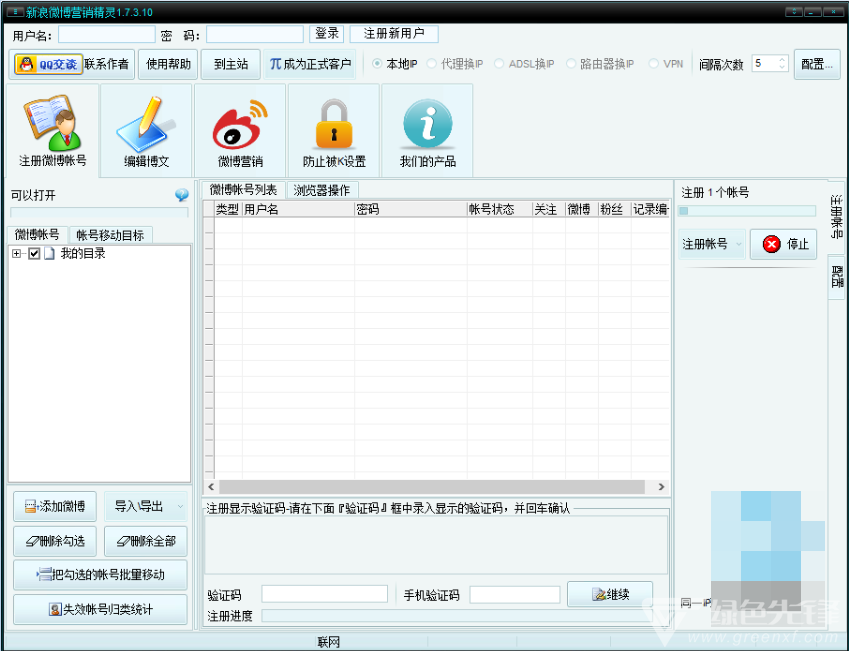Screen dimensions: 849x651
Task: Click the 到主站 button
Action: pos(231,64)
